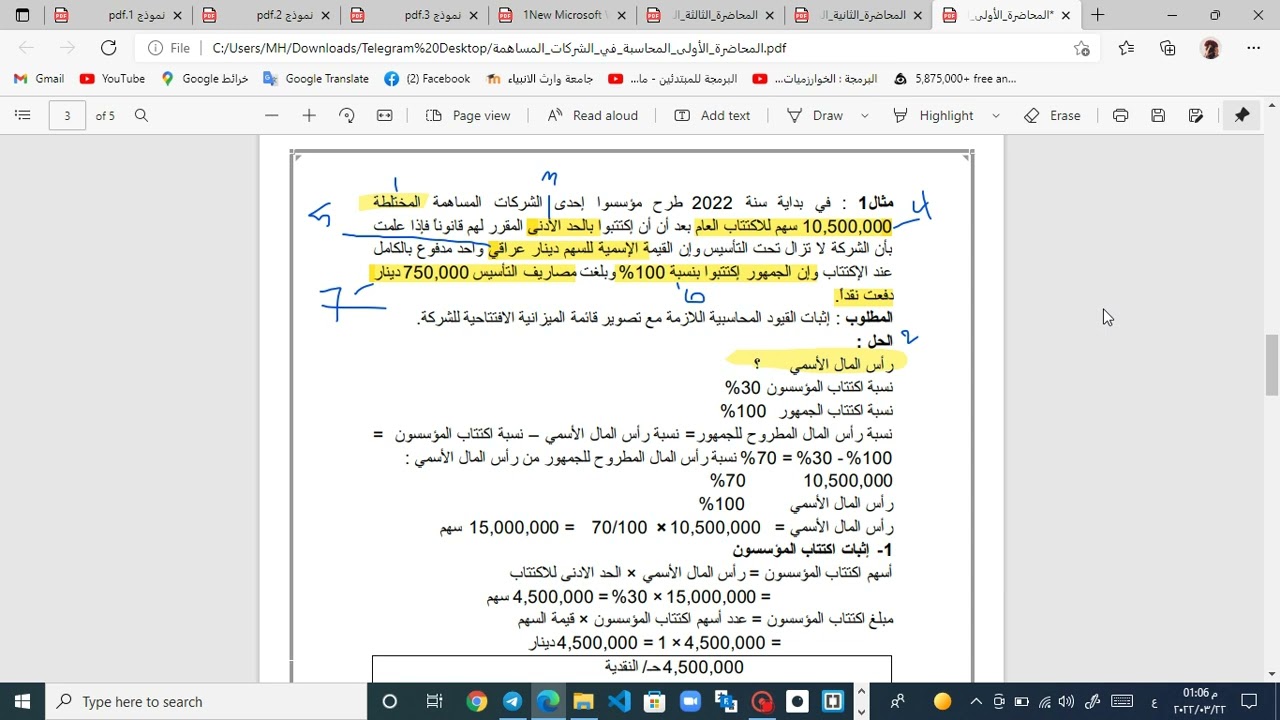1280x720 pixels.
Task: Switch to the نموذج 2.pdf tab
Action: pyautogui.click(x=264, y=15)
